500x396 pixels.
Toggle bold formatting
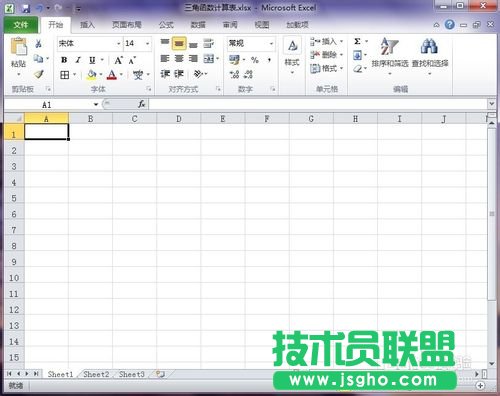pyautogui.click(x=64, y=60)
